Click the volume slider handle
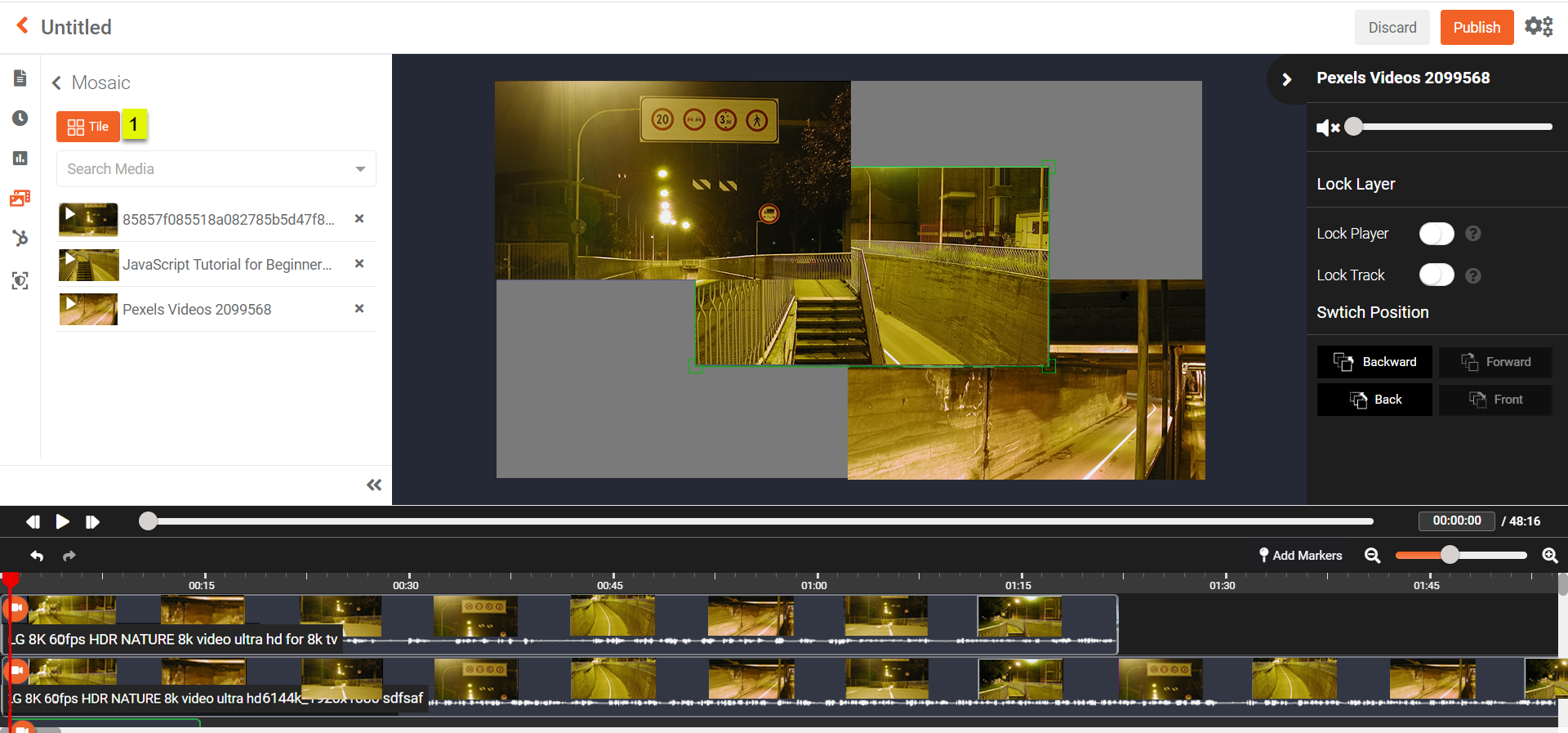Viewport: 1568px width, 733px height. 1354,127
